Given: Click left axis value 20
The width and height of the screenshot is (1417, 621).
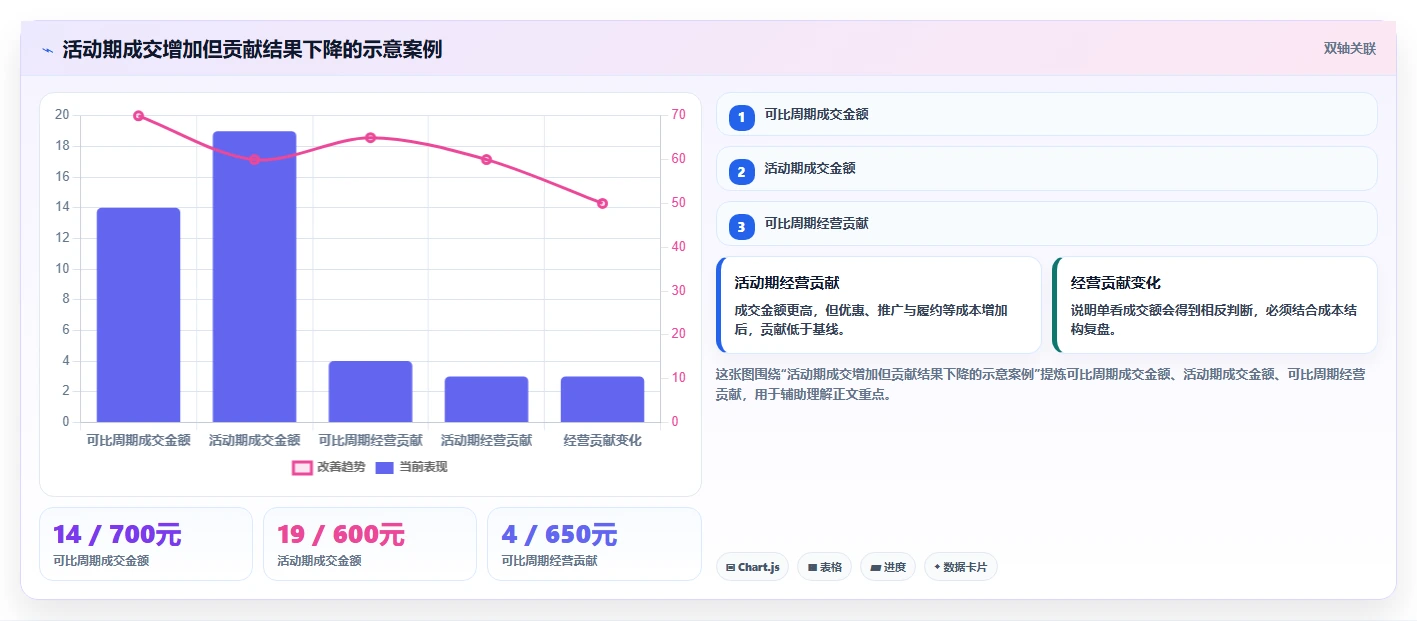Looking at the screenshot, I should (x=62, y=115).
